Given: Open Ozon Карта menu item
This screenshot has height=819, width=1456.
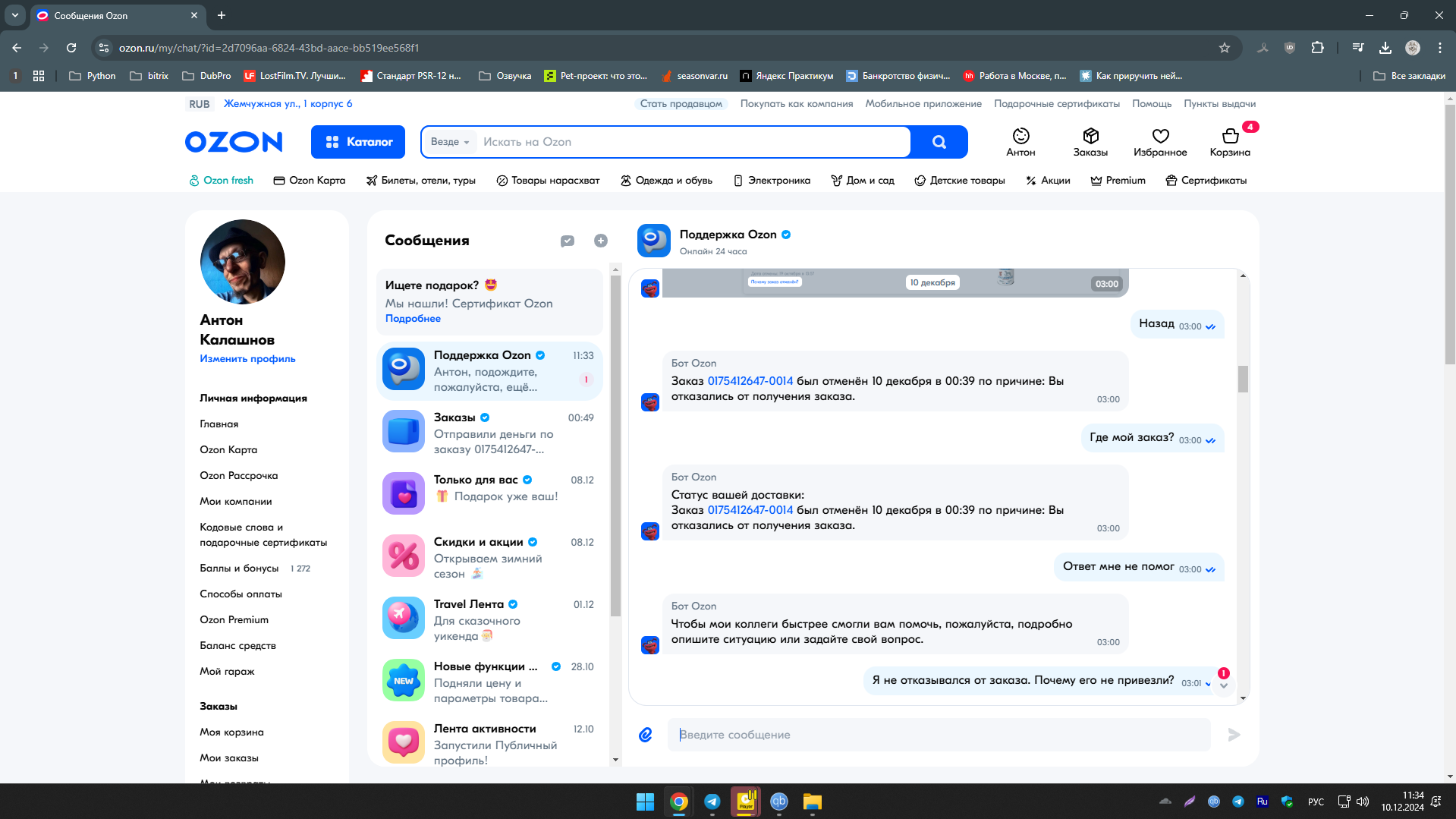Looking at the screenshot, I should click(x=309, y=181).
